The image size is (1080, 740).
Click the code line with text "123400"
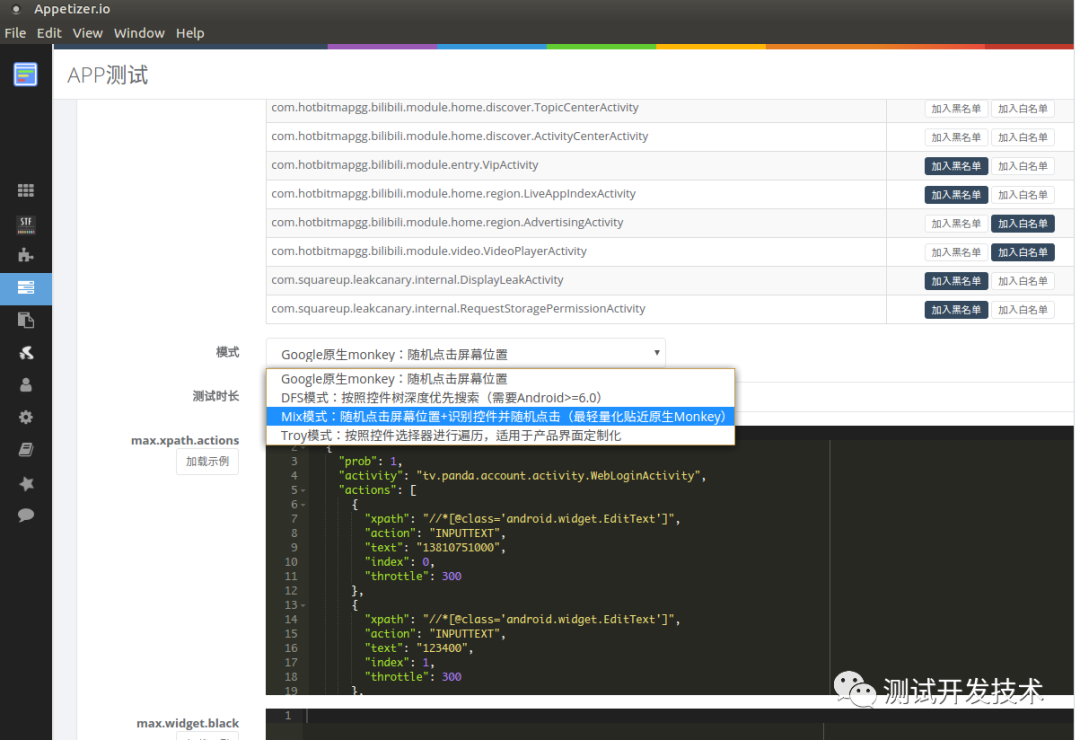coord(419,648)
